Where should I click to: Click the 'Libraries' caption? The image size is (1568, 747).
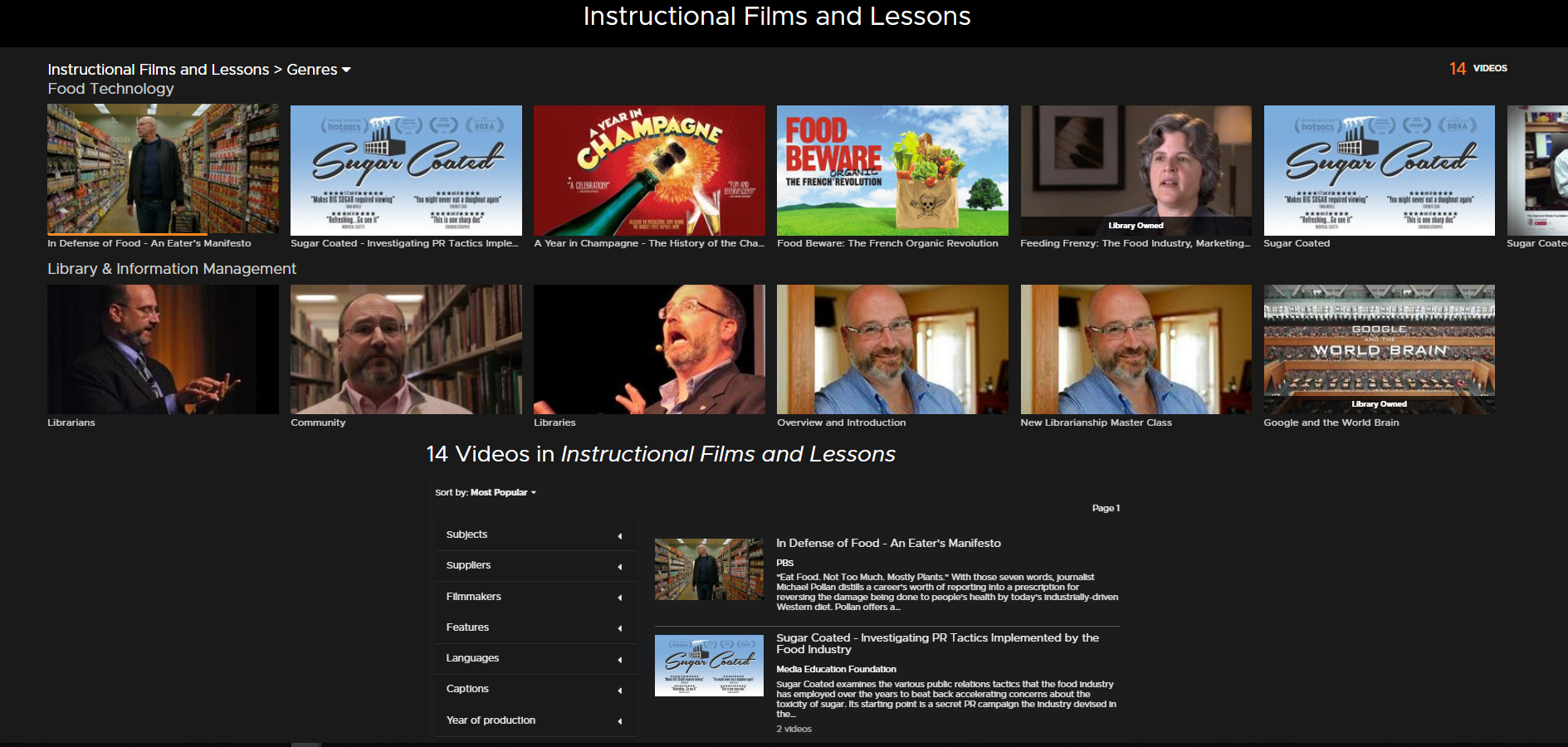(x=554, y=422)
